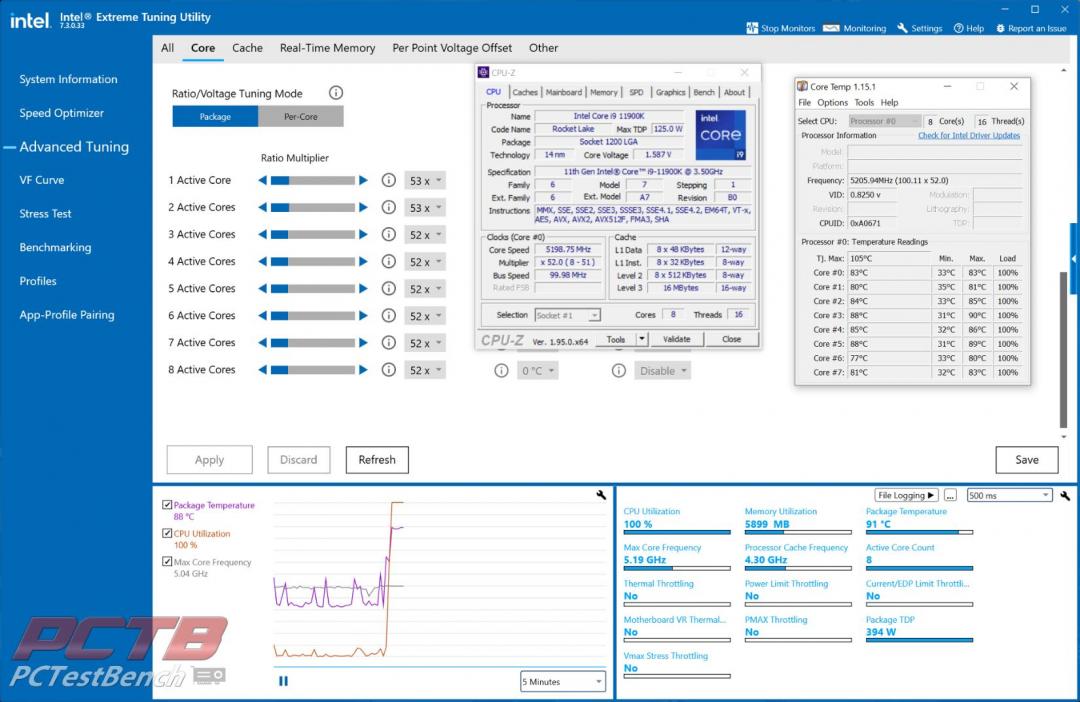Toggle Max Core Frequency graph checkbox
The height and width of the screenshot is (702, 1080).
point(167,561)
